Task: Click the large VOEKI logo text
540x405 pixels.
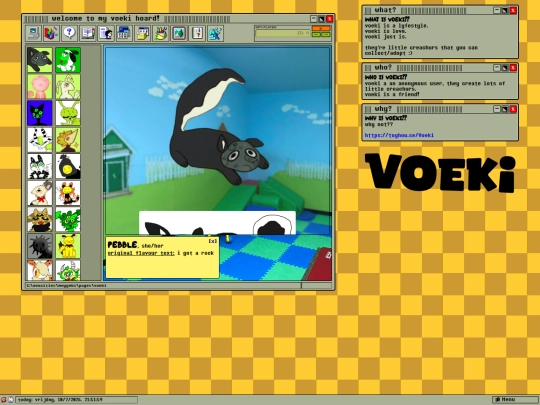Action: click(440, 173)
